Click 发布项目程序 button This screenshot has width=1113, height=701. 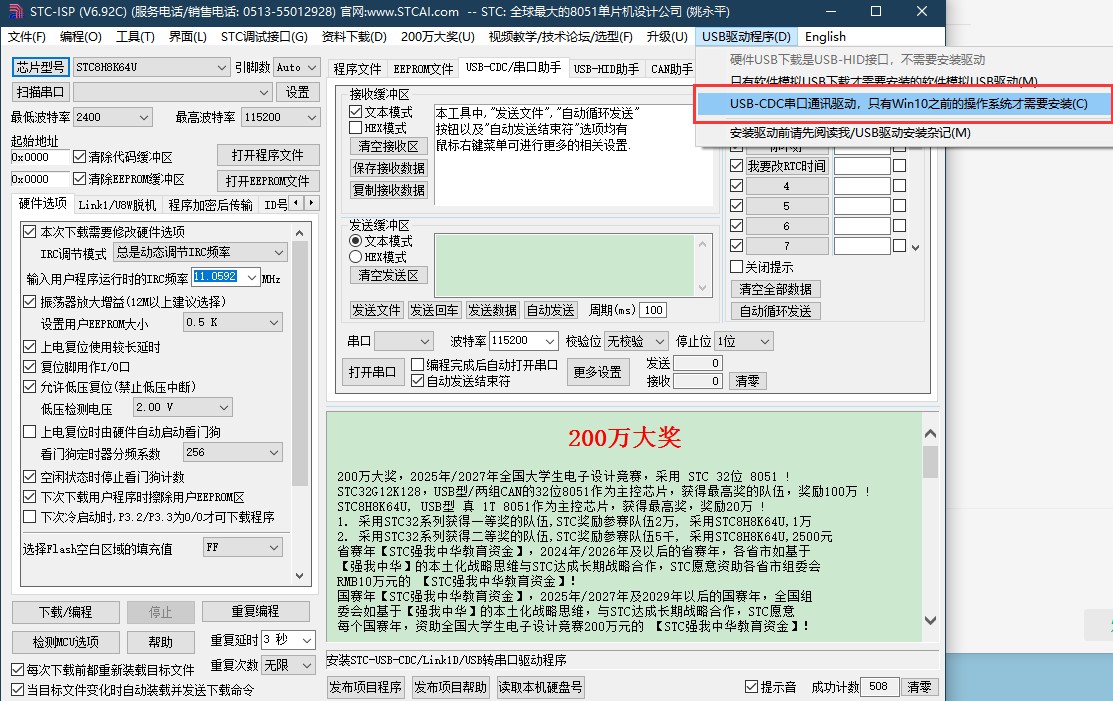[366, 687]
